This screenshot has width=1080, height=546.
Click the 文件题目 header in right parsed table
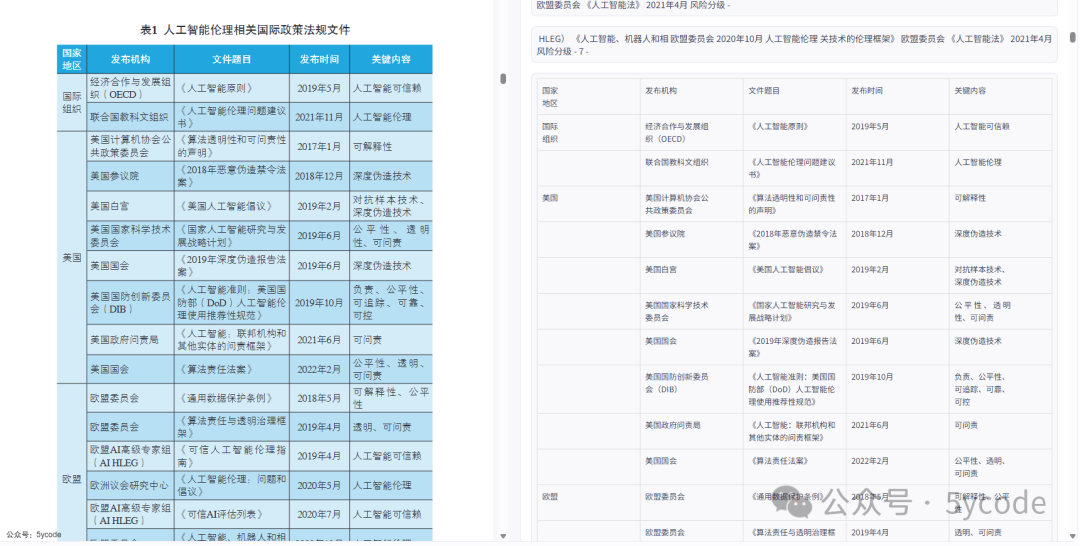(x=764, y=90)
